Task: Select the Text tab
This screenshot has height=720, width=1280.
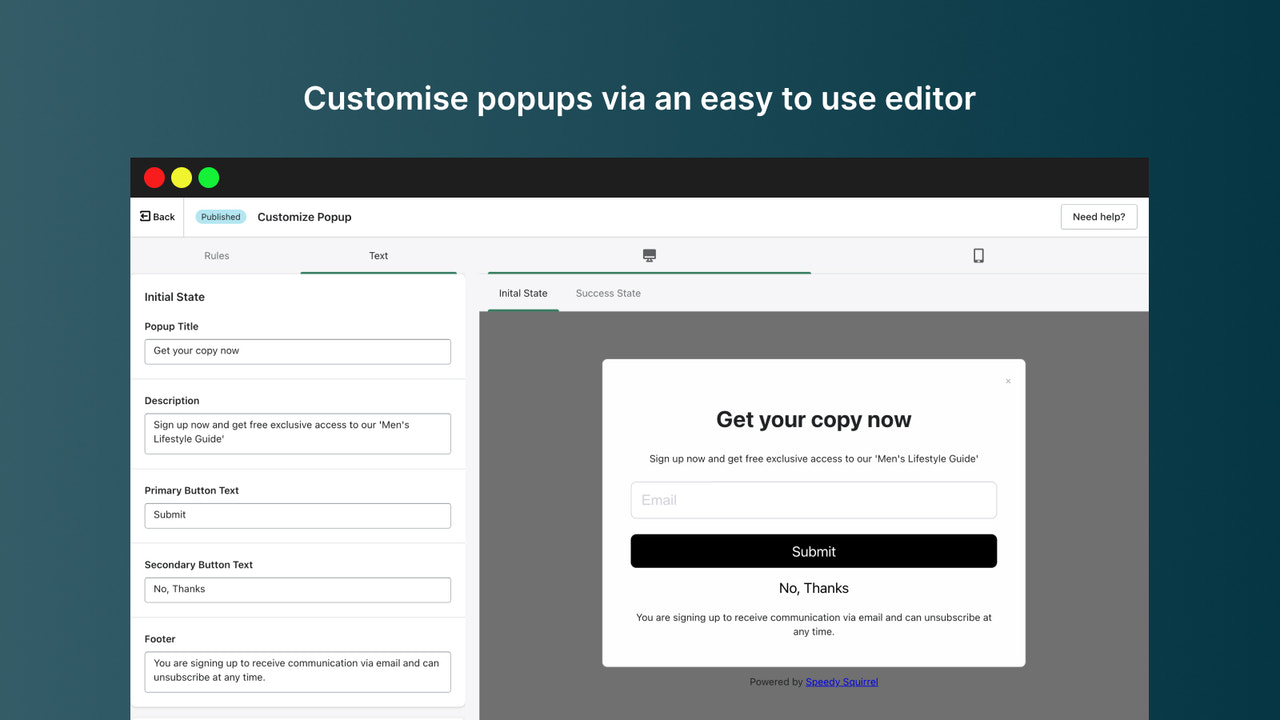Action: [x=378, y=255]
